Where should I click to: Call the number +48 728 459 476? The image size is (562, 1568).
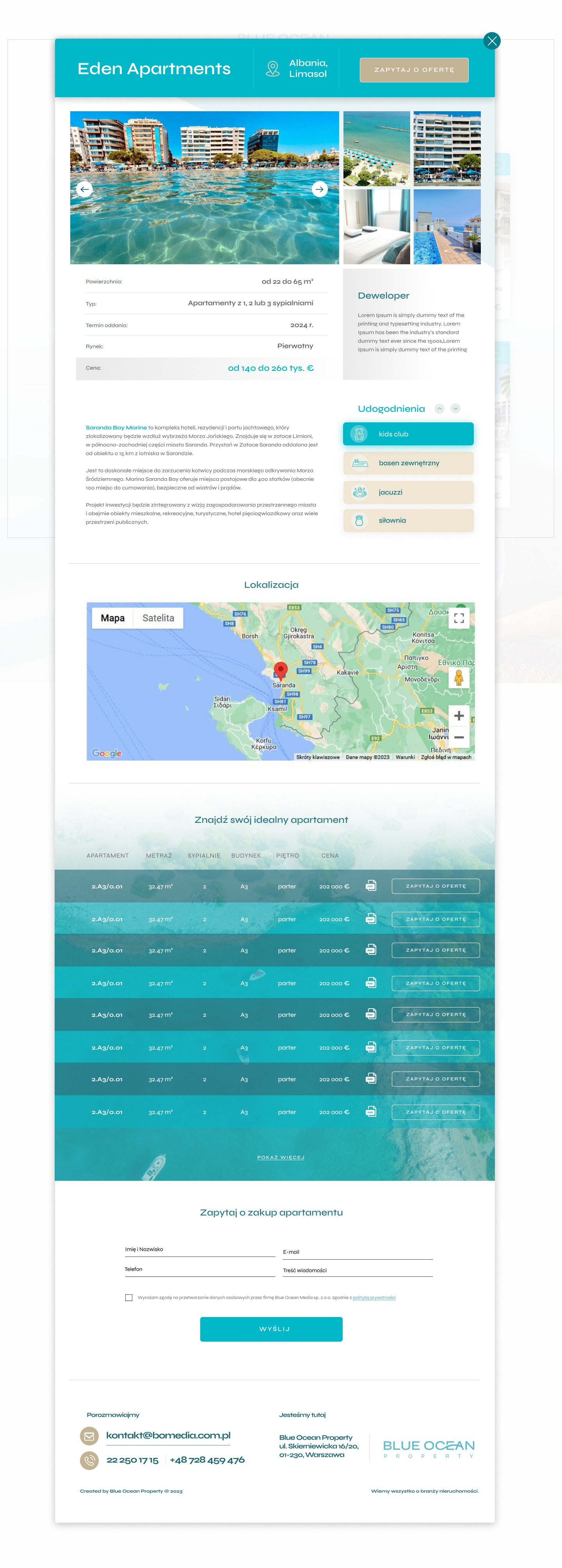[x=207, y=1459]
